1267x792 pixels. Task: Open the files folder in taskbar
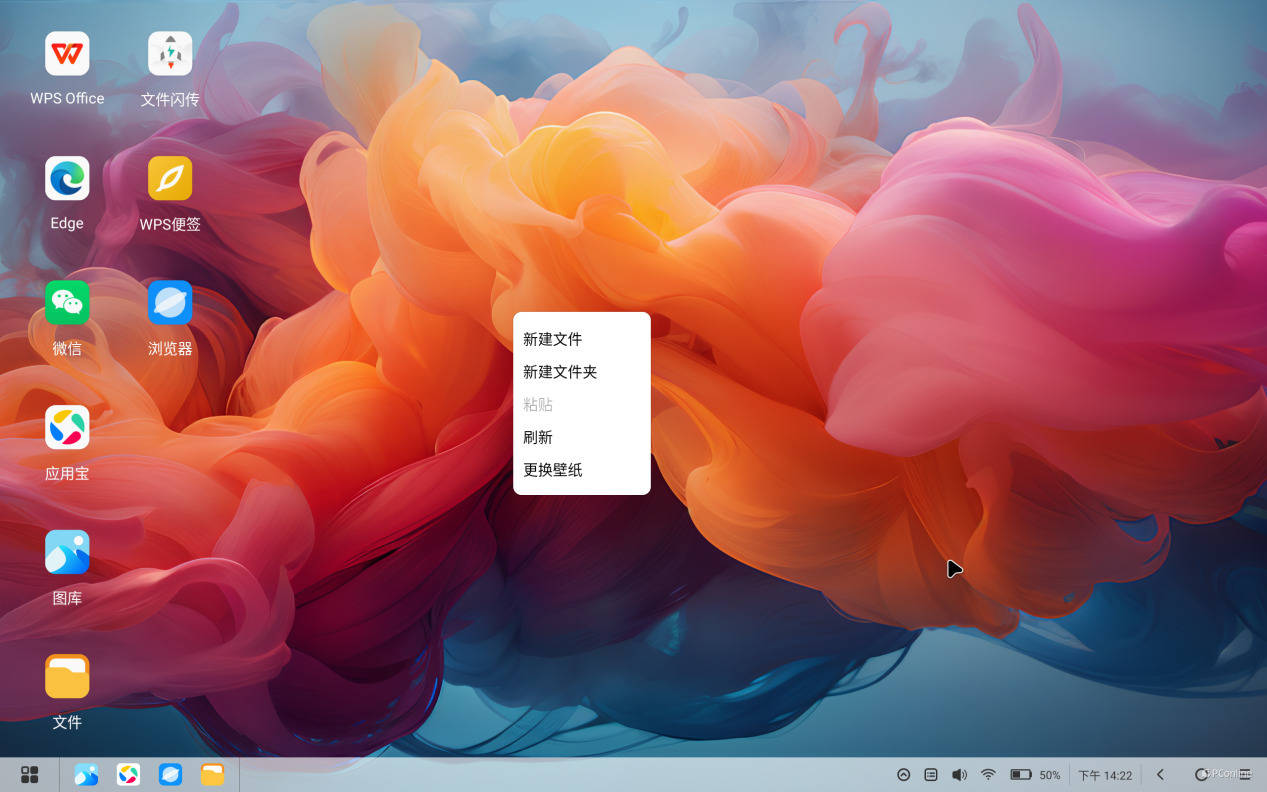212,775
